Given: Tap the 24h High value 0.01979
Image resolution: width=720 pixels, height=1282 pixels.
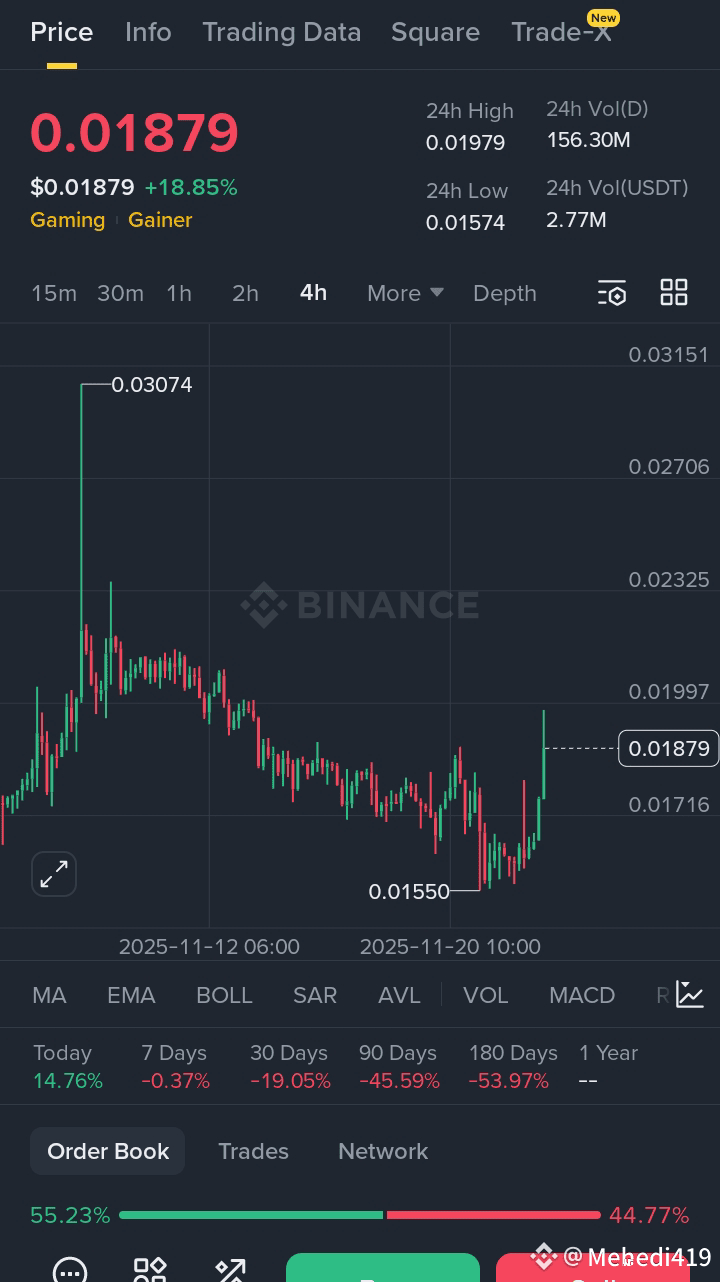Looking at the screenshot, I should pyautogui.click(x=465, y=143).
